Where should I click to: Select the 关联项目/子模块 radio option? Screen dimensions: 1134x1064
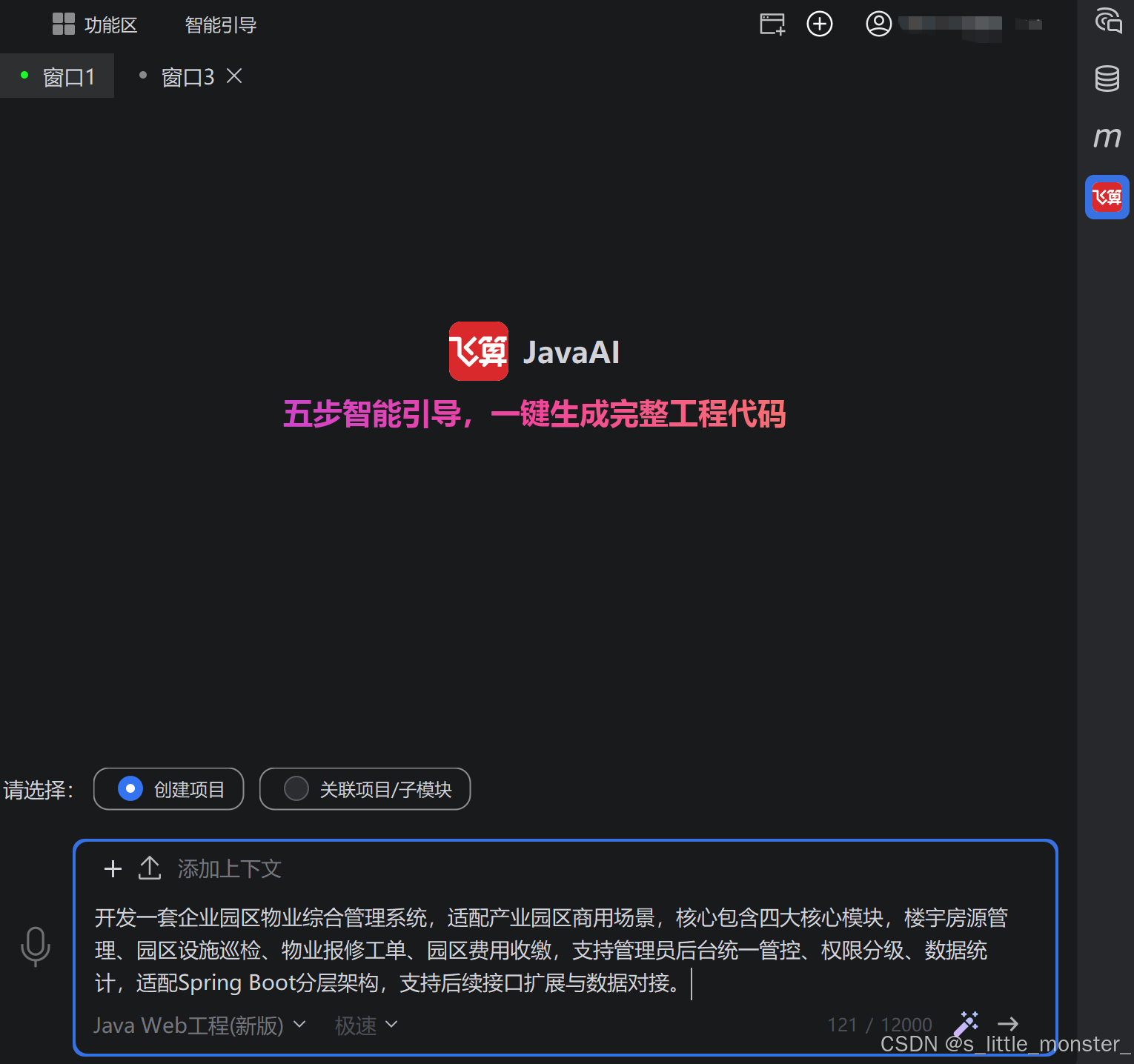click(x=365, y=789)
